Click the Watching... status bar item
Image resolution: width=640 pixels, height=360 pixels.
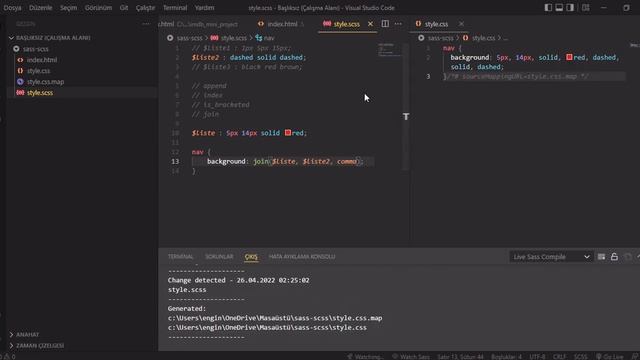coord(365,356)
